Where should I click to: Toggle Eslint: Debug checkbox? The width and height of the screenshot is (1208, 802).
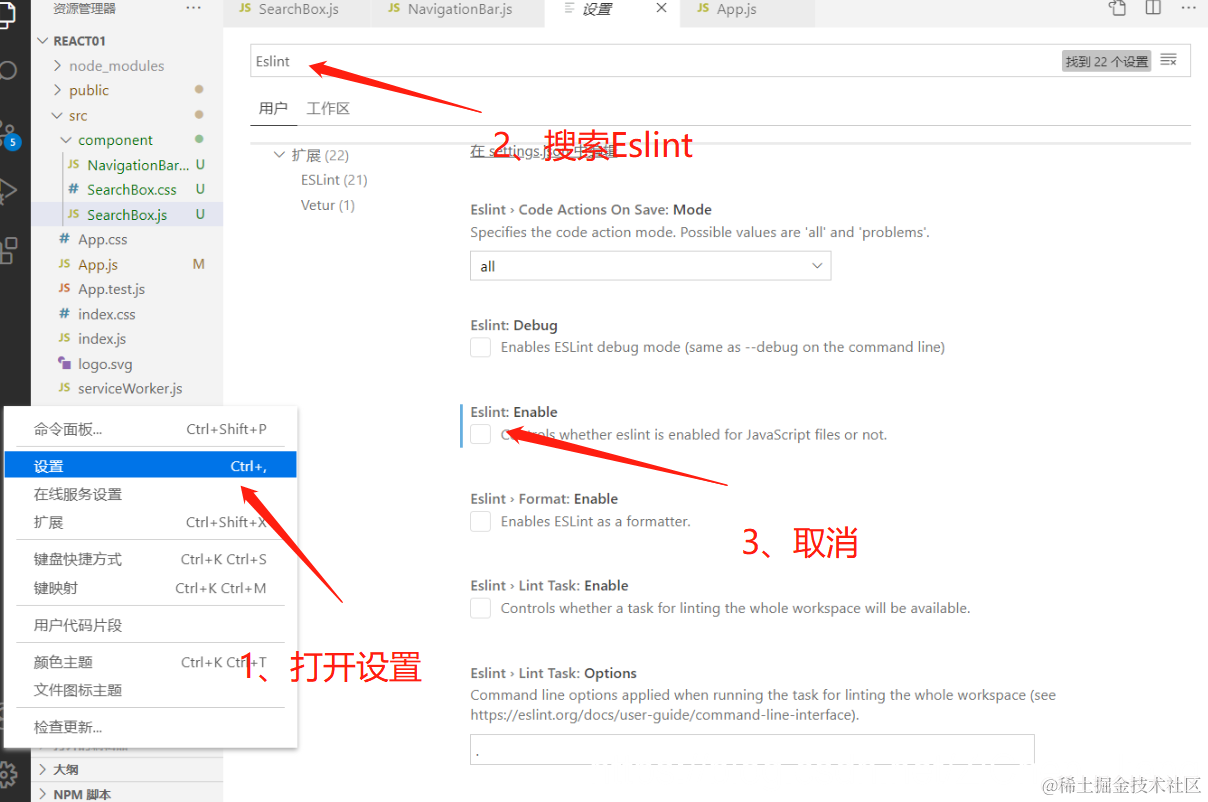[x=481, y=347]
